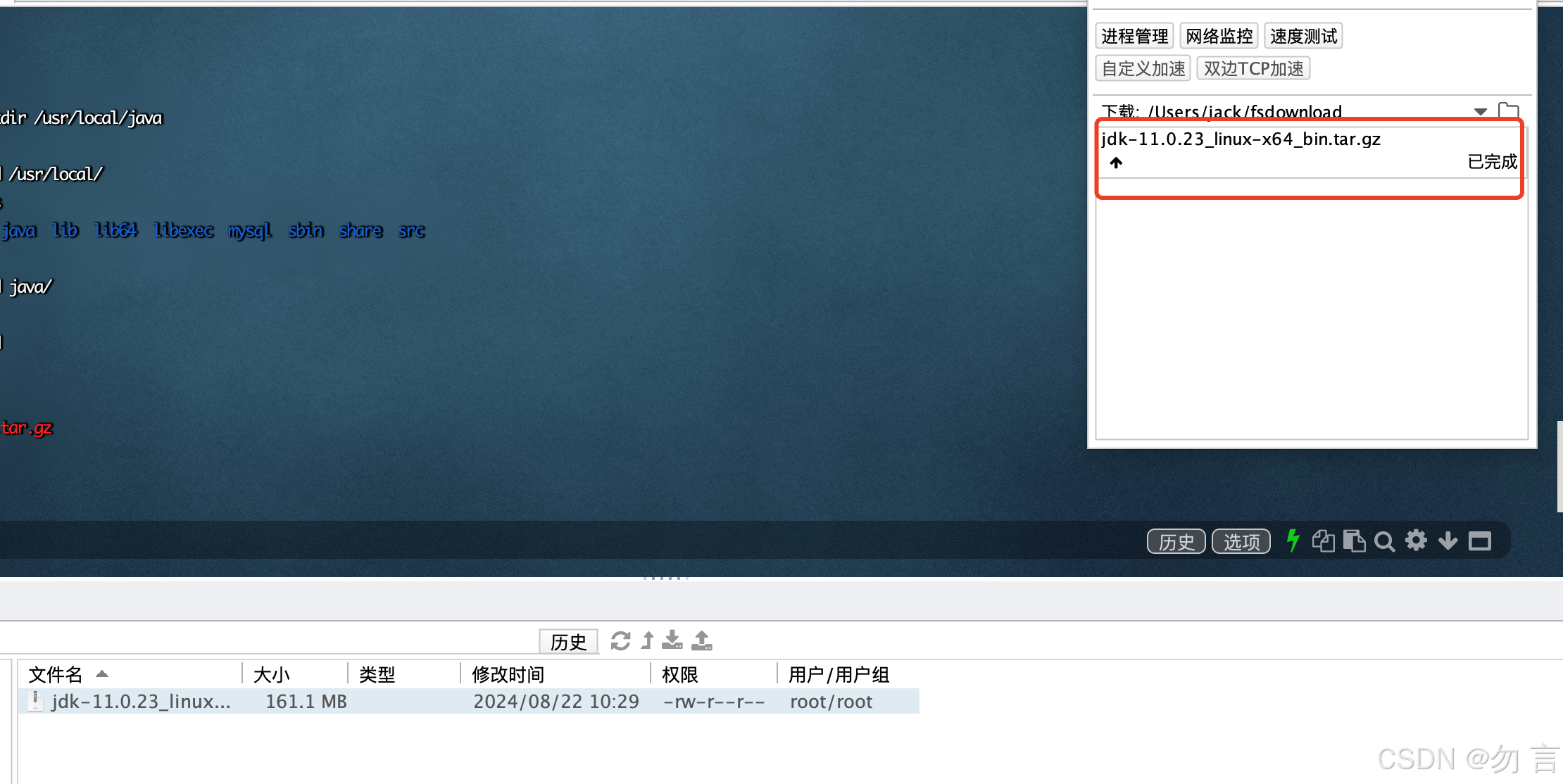Viewport: 1563px width, 784px height.
Task: Click the root/root owner cell
Action: tap(831, 702)
